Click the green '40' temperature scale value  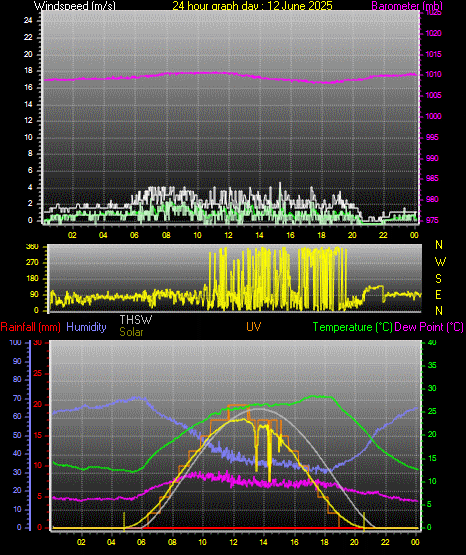[x=432, y=343]
